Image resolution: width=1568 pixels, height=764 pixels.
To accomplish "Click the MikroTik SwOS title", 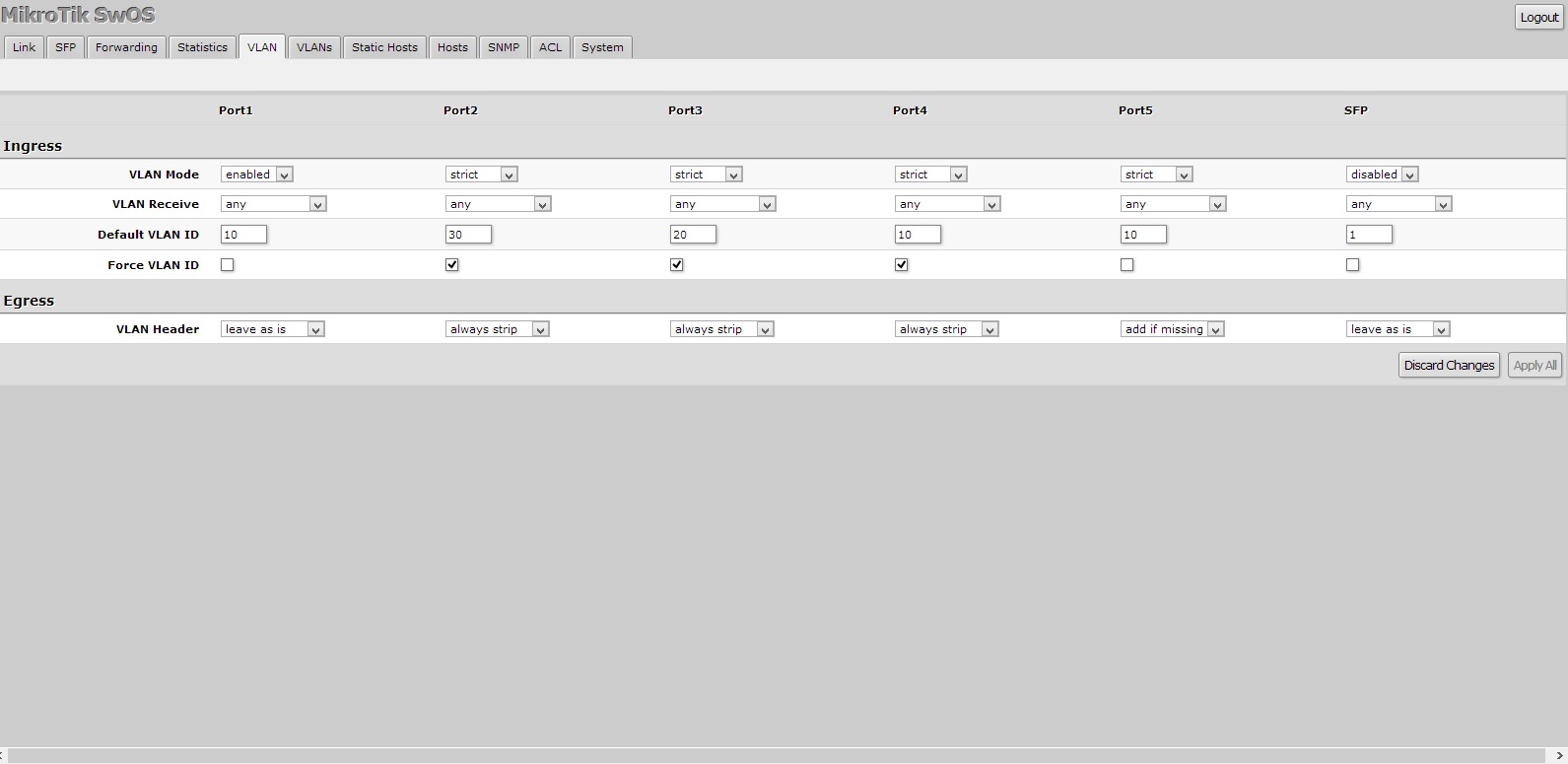I will click(x=78, y=15).
